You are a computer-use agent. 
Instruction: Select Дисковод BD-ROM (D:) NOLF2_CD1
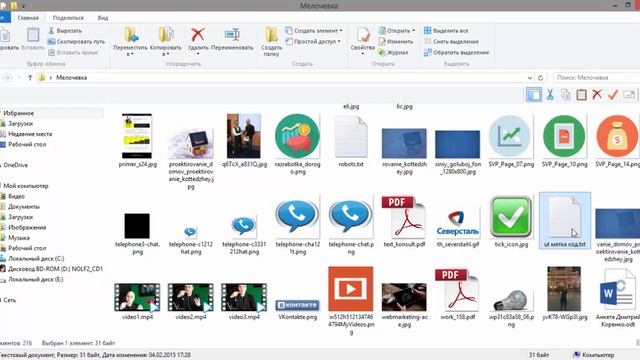55,269
